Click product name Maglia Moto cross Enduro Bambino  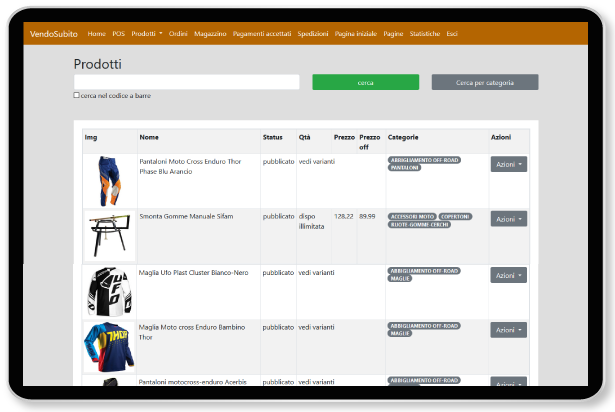(x=192, y=332)
